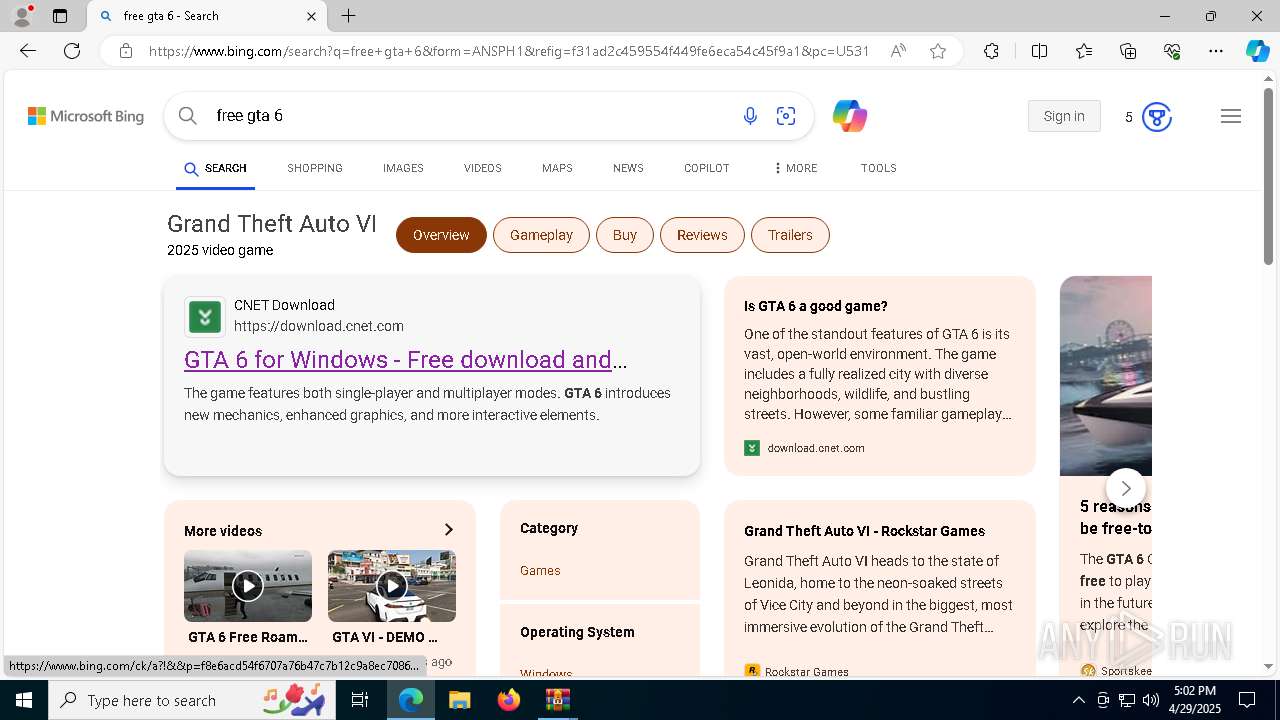Viewport: 1280px width, 720px height.
Task: Click the taskbar search box
Action: [192, 700]
